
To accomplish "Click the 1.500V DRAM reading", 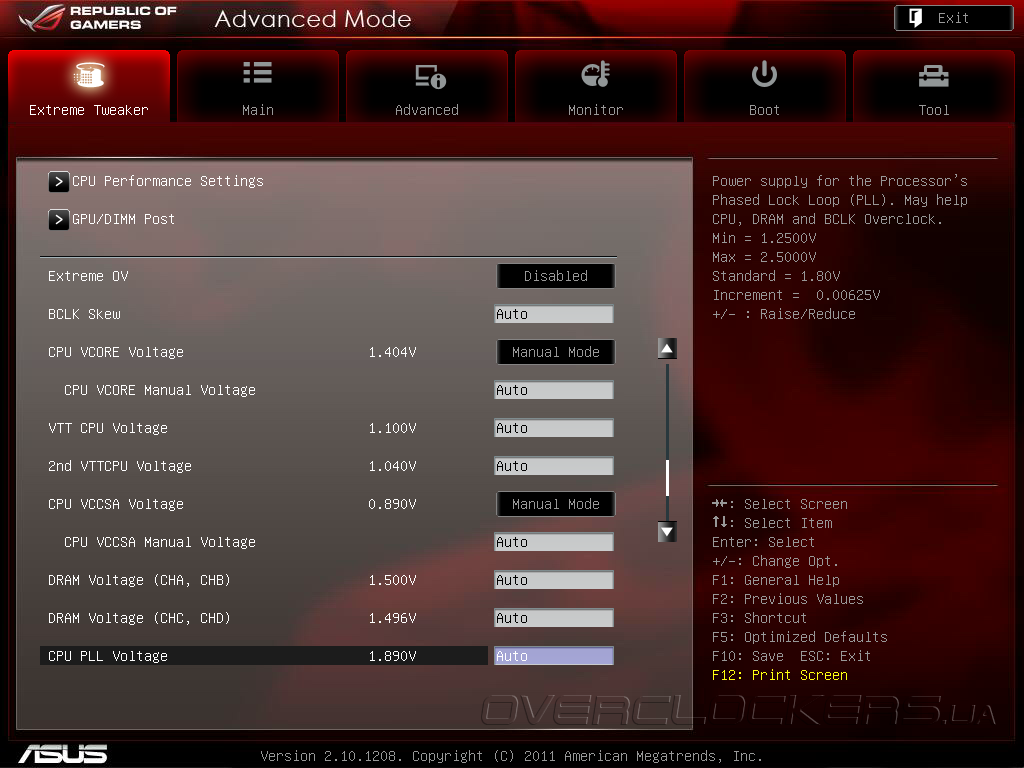I will pyautogui.click(x=392, y=580).
